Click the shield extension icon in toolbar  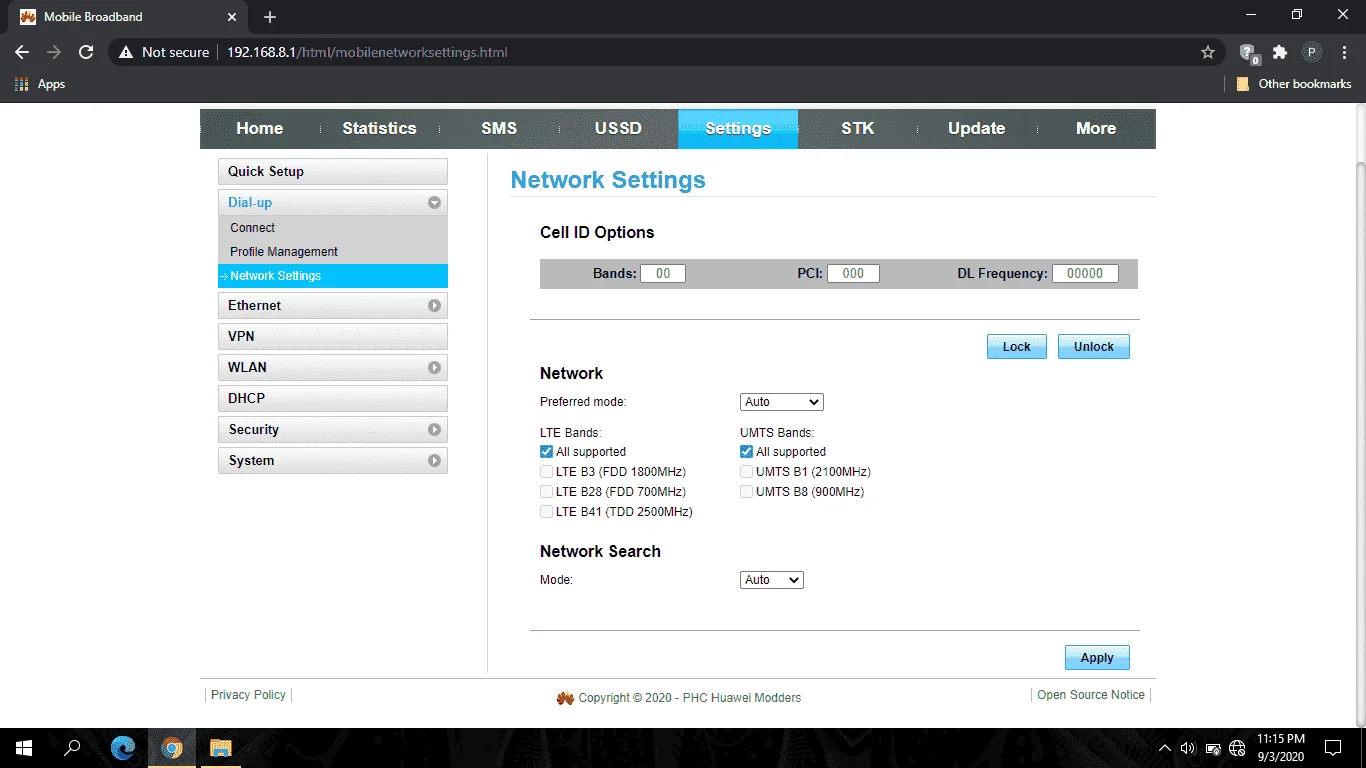click(x=1248, y=52)
